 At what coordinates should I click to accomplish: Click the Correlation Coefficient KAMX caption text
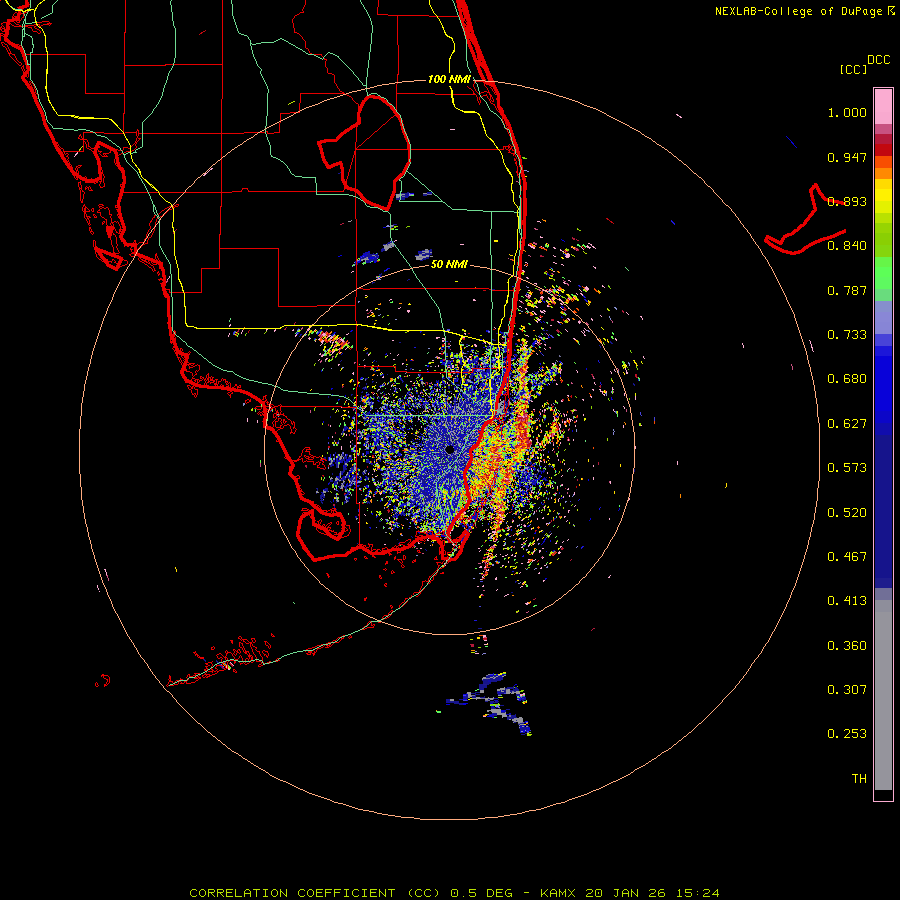click(454, 893)
